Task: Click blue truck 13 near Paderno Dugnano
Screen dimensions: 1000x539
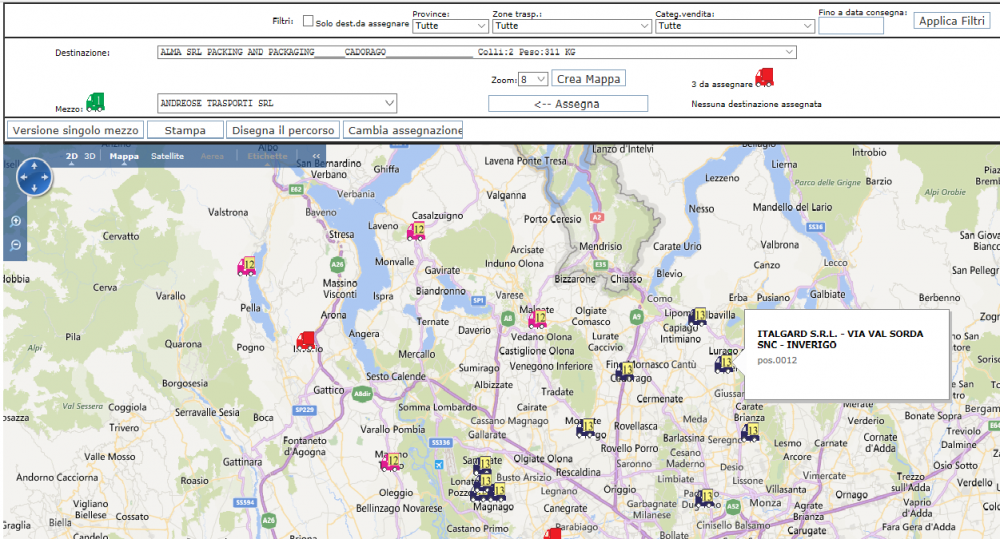Action: (x=705, y=498)
